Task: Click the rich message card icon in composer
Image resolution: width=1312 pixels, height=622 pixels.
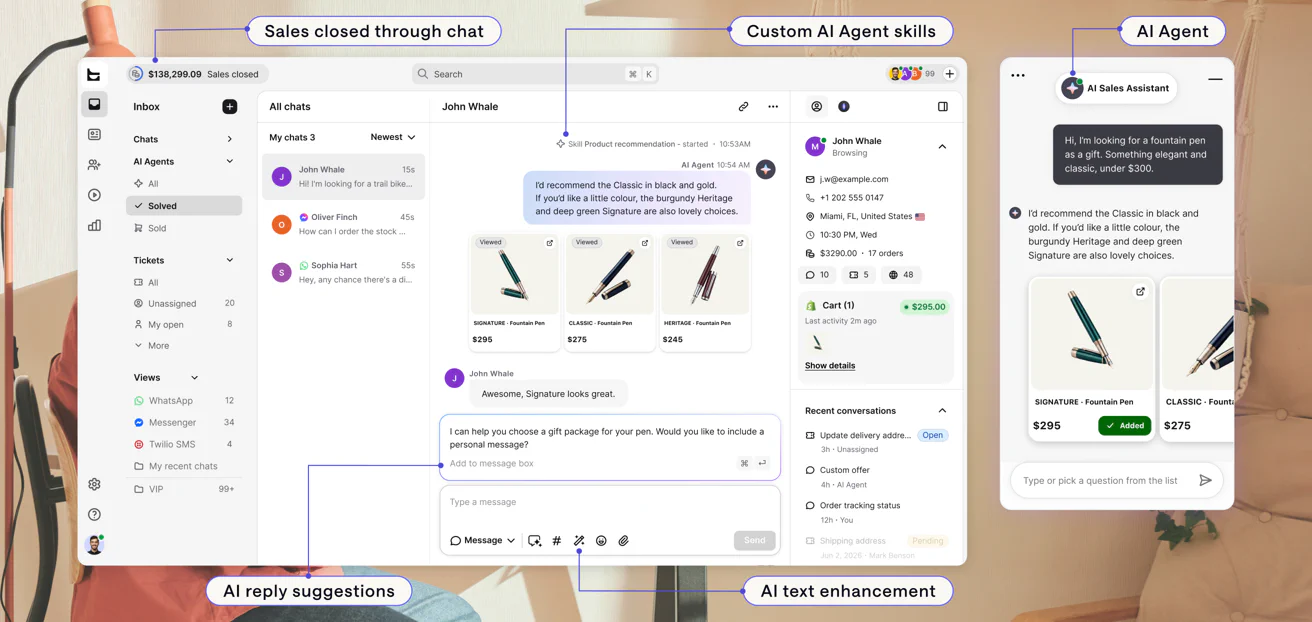Action: [x=535, y=540]
